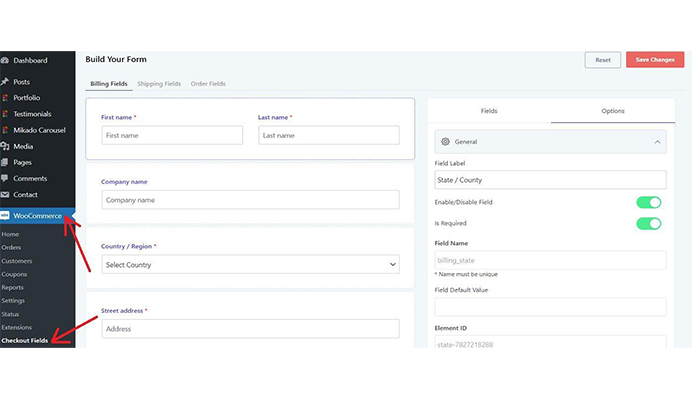Click the Dashboard gauge icon

[x=5, y=60]
